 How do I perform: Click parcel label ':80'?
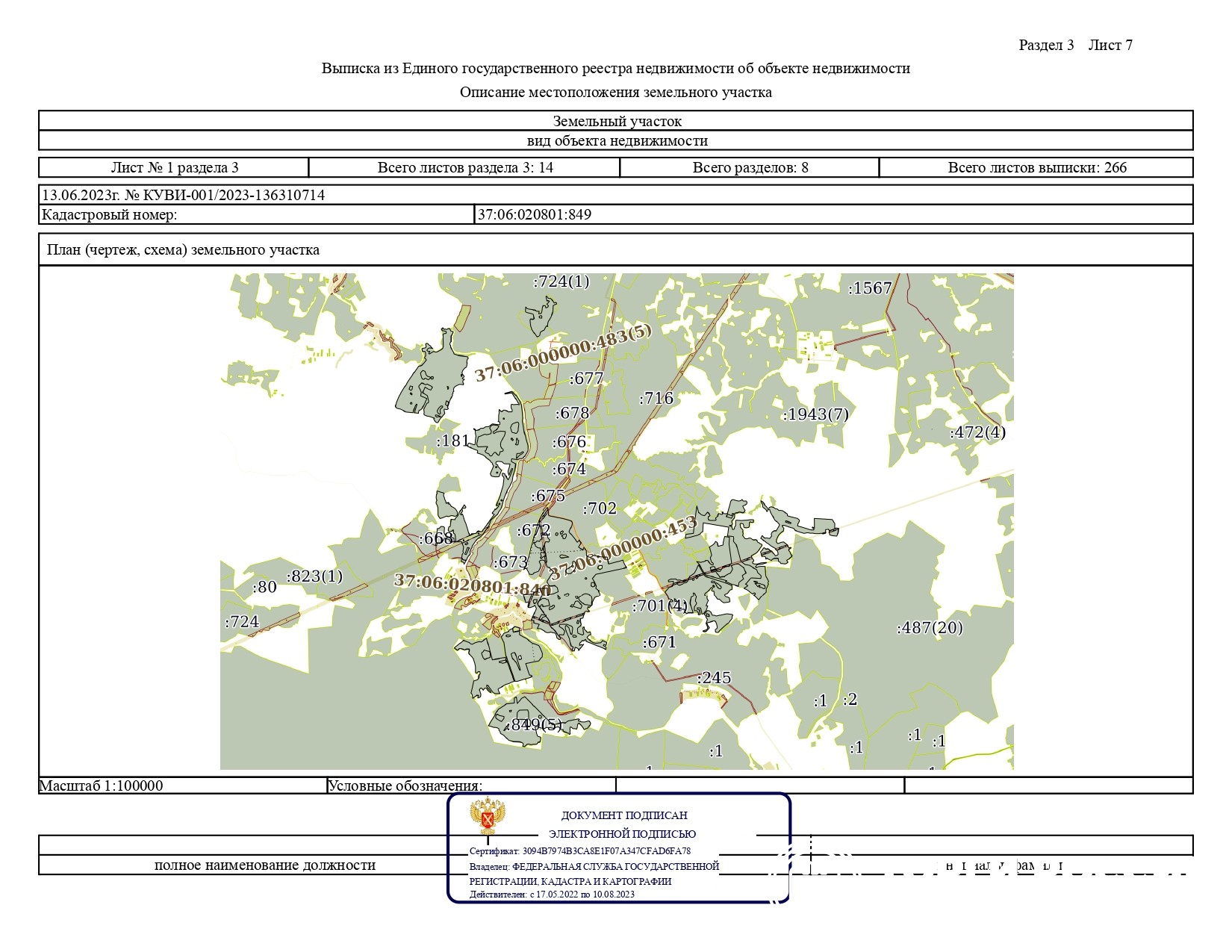click(x=265, y=588)
